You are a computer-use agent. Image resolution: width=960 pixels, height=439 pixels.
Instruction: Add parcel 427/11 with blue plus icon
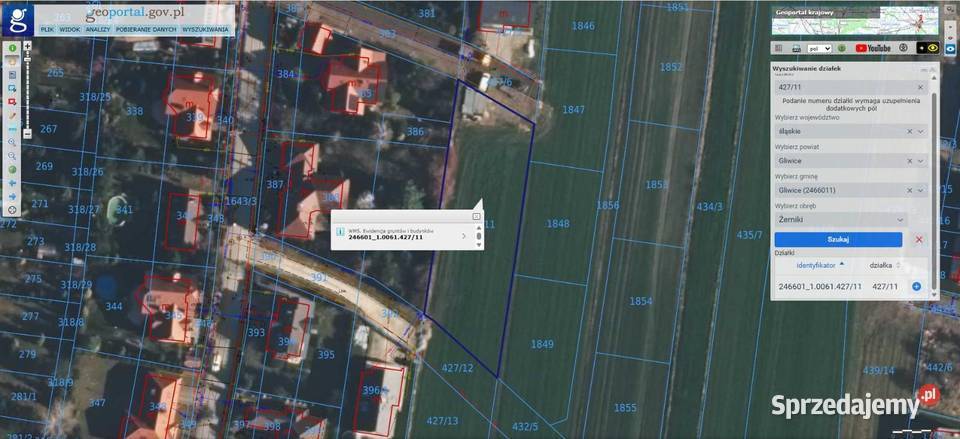click(x=917, y=286)
